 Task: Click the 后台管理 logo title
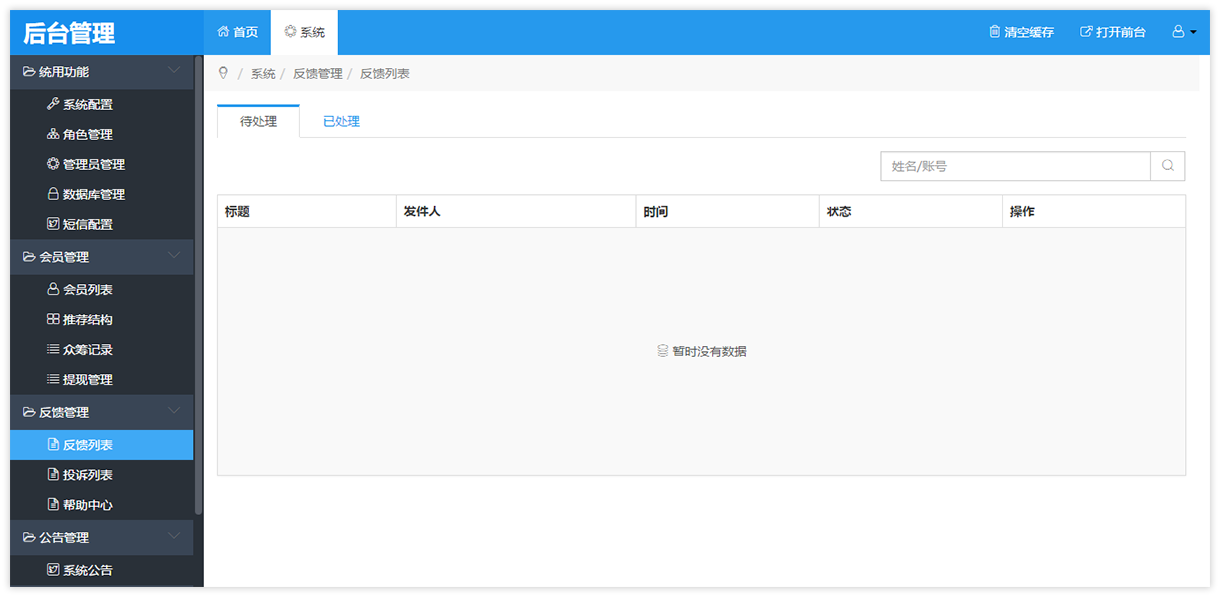tap(69, 33)
